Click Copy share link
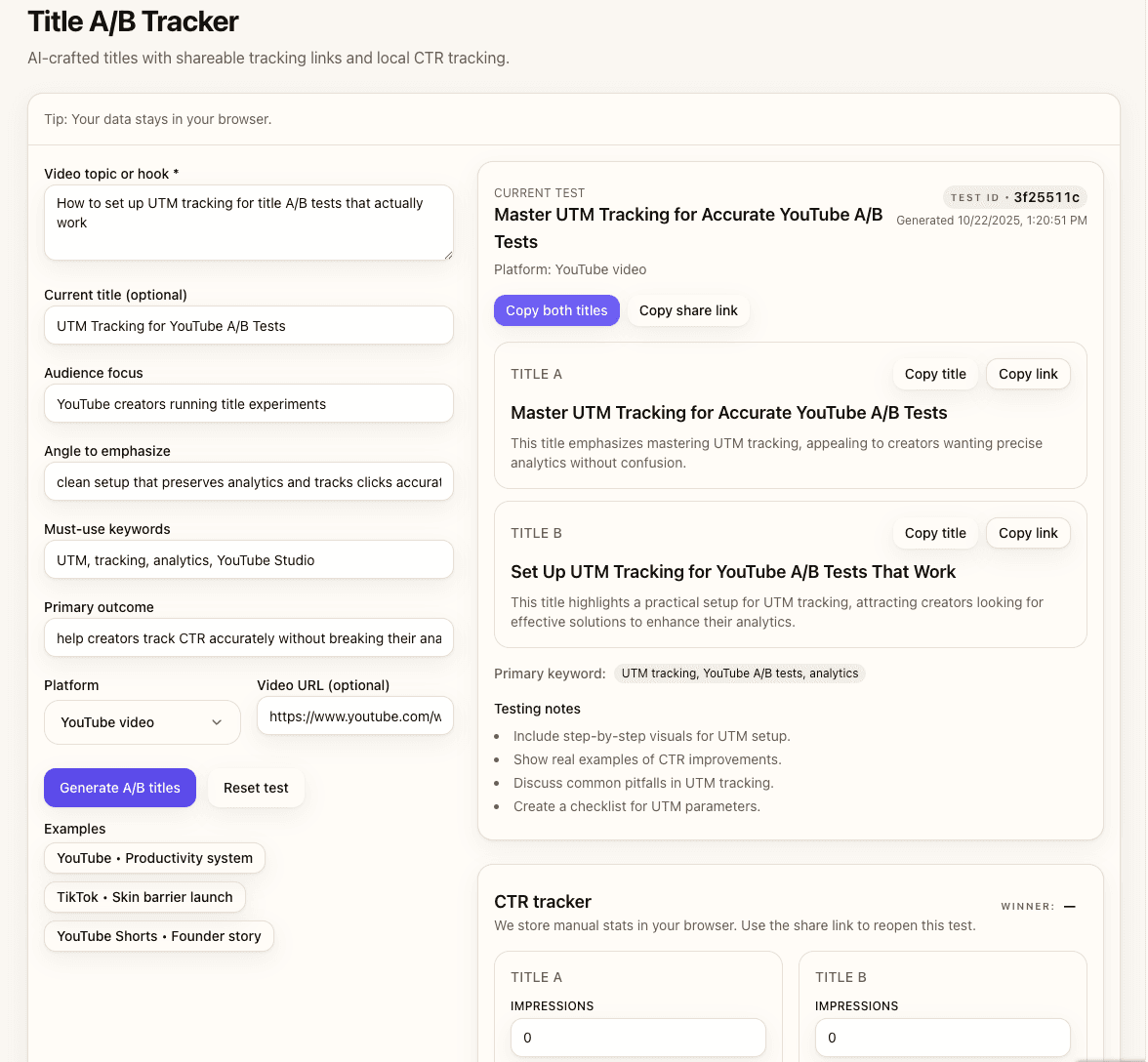Viewport: 1148px width, 1062px height. pos(688,310)
